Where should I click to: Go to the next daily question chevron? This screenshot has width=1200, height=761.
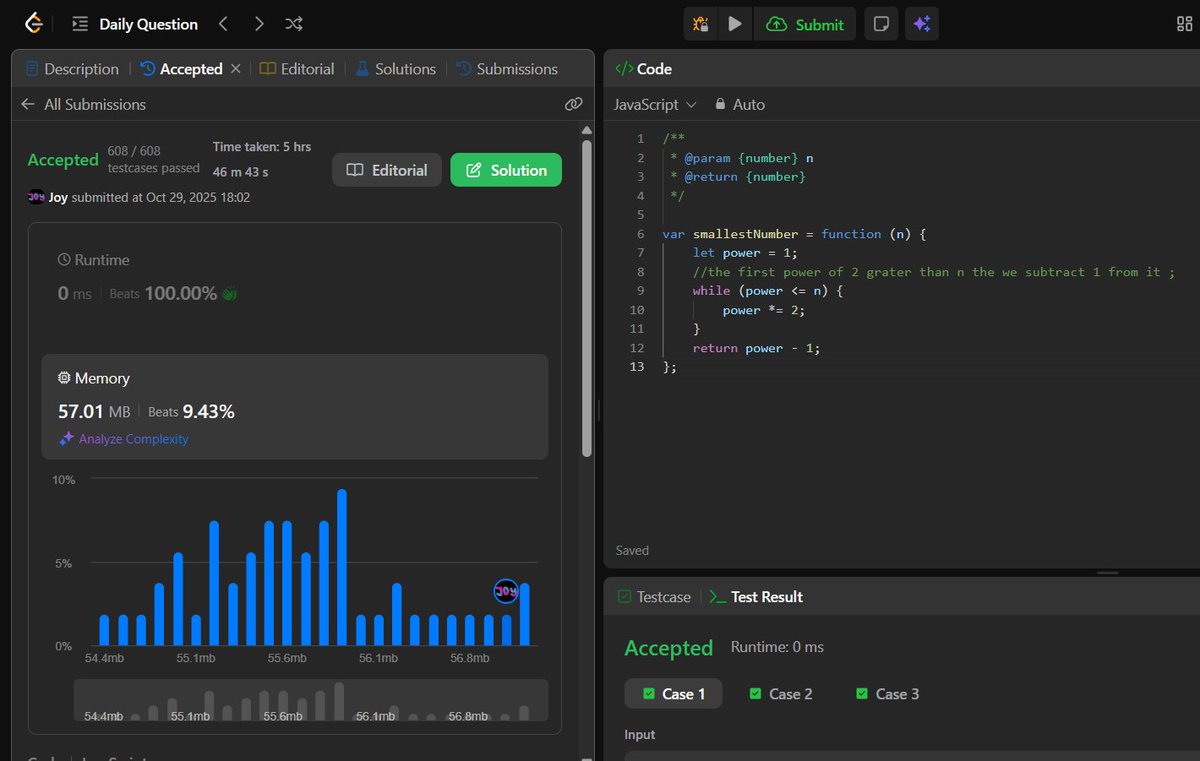tap(259, 23)
